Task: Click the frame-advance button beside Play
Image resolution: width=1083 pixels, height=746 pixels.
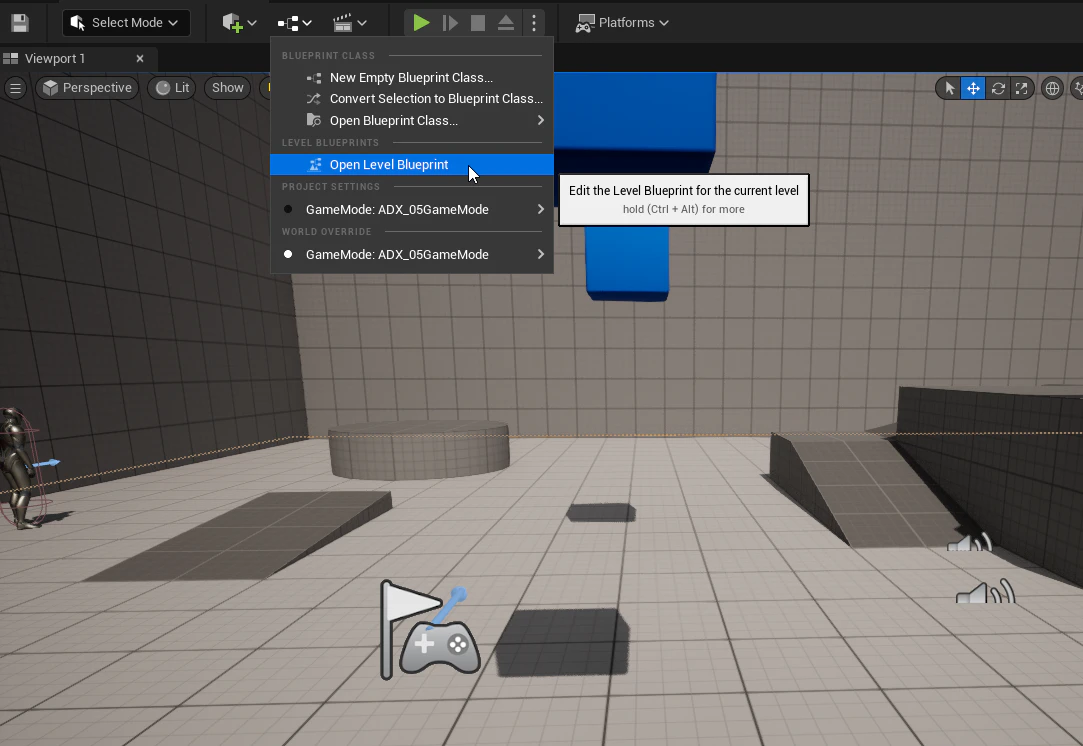Action: click(450, 23)
